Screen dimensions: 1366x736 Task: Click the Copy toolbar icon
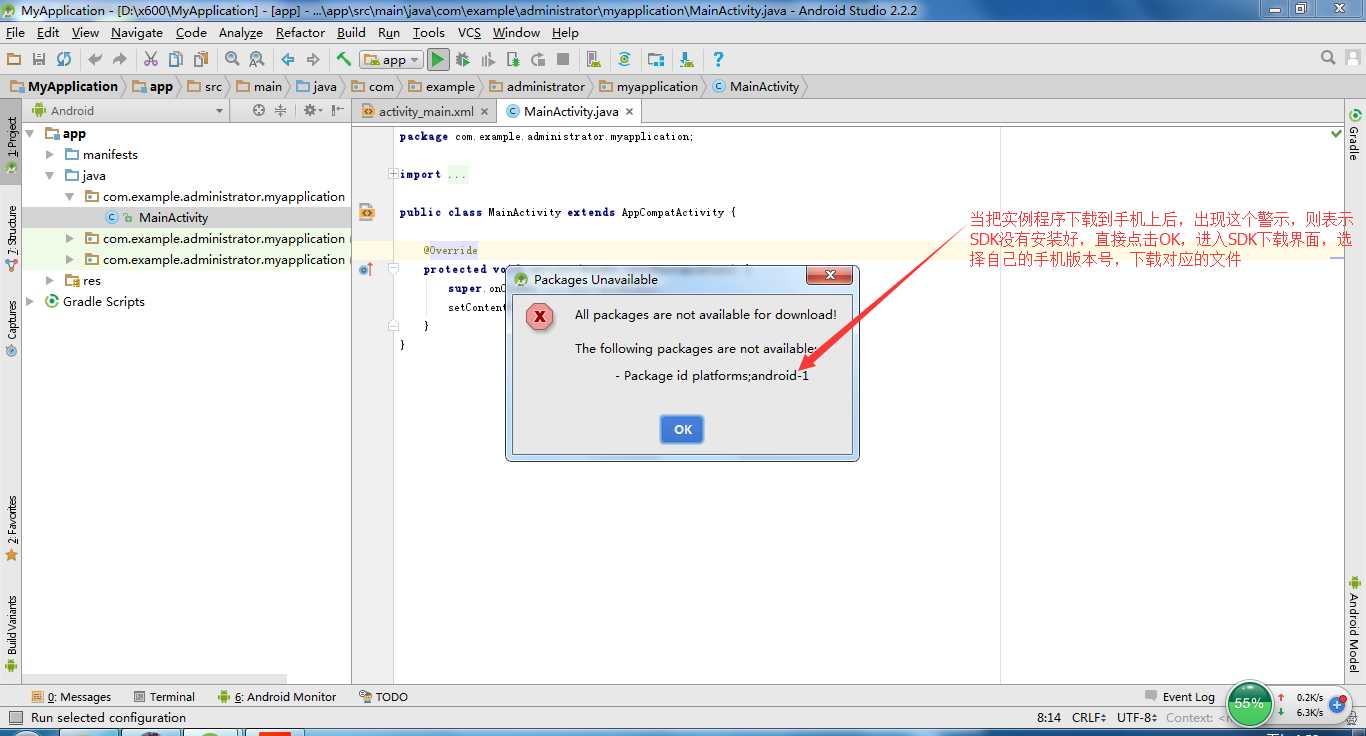click(x=176, y=60)
